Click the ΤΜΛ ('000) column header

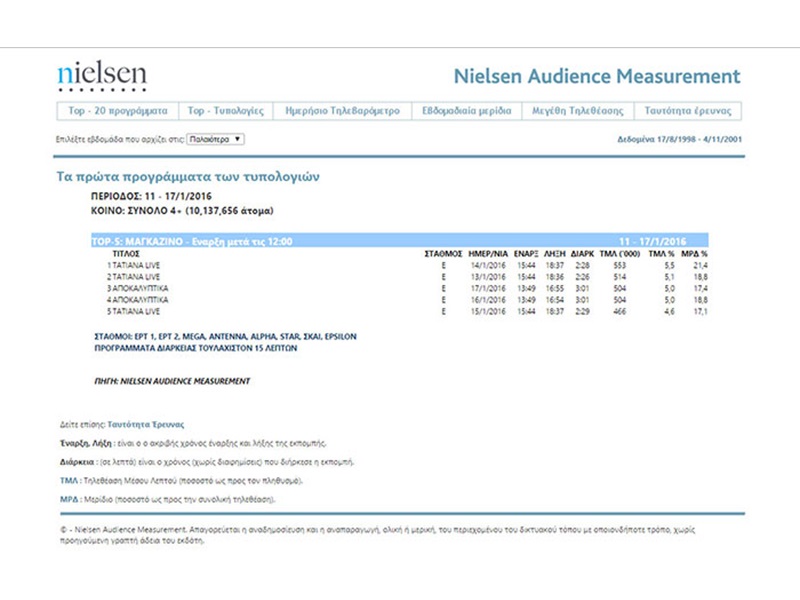619,254
